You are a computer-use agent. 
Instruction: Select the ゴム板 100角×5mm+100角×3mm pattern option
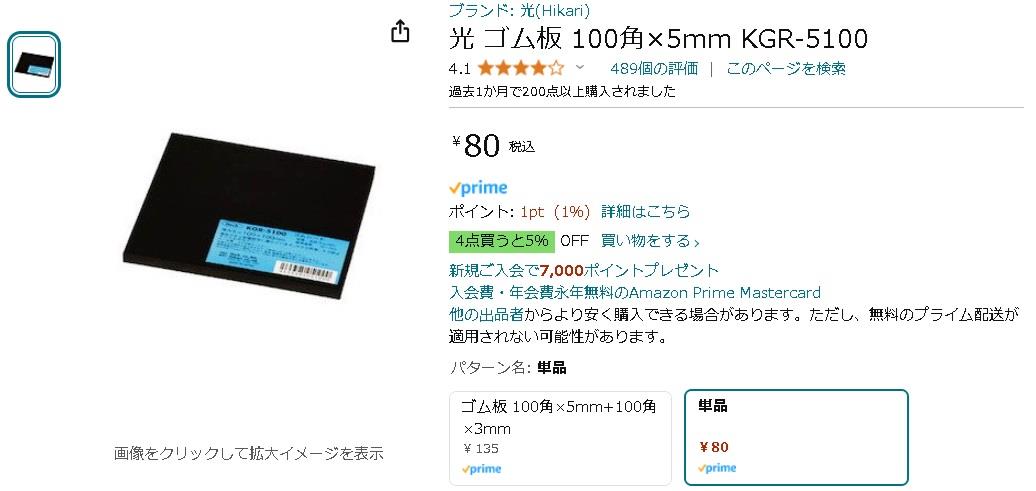560,438
